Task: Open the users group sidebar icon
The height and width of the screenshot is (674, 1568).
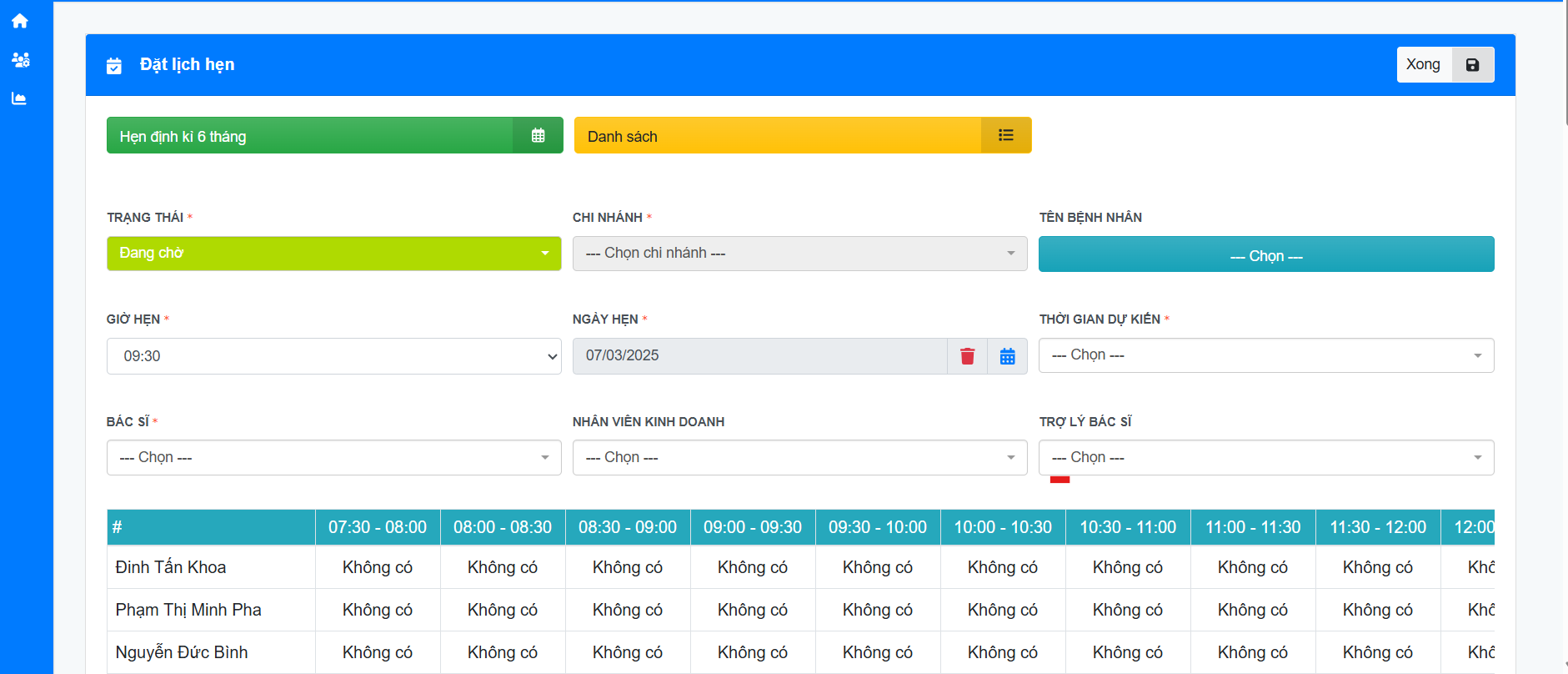Action: pyautogui.click(x=20, y=60)
